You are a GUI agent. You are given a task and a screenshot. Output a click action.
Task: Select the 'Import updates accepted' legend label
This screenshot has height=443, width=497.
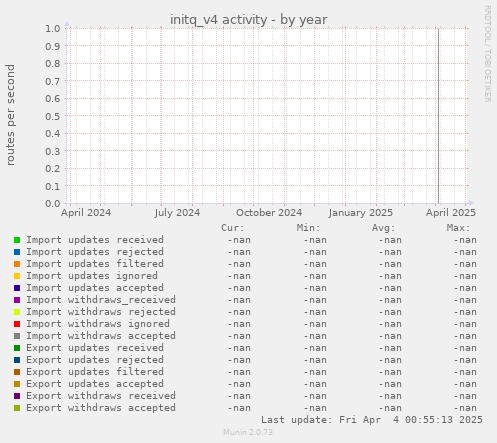95,288
